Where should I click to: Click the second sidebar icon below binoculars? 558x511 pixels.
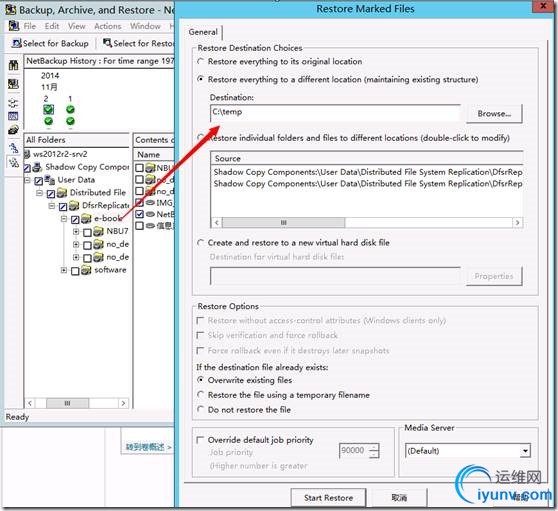click(13, 84)
